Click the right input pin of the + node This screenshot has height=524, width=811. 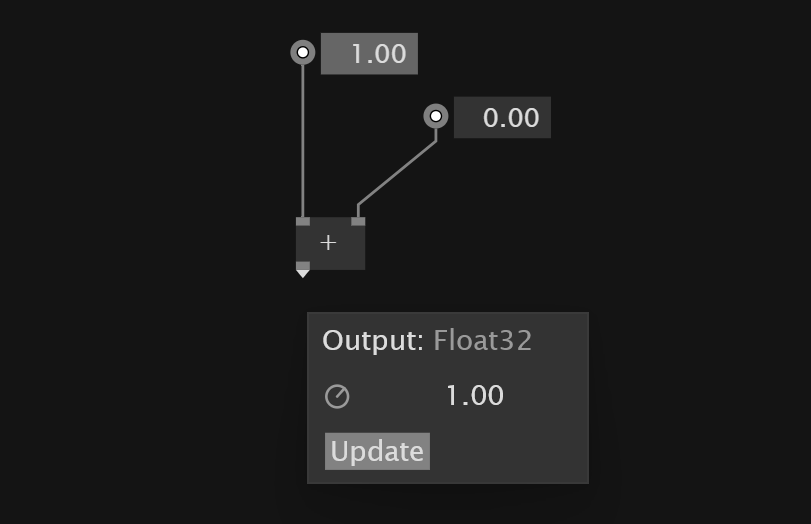click(358, 221)
